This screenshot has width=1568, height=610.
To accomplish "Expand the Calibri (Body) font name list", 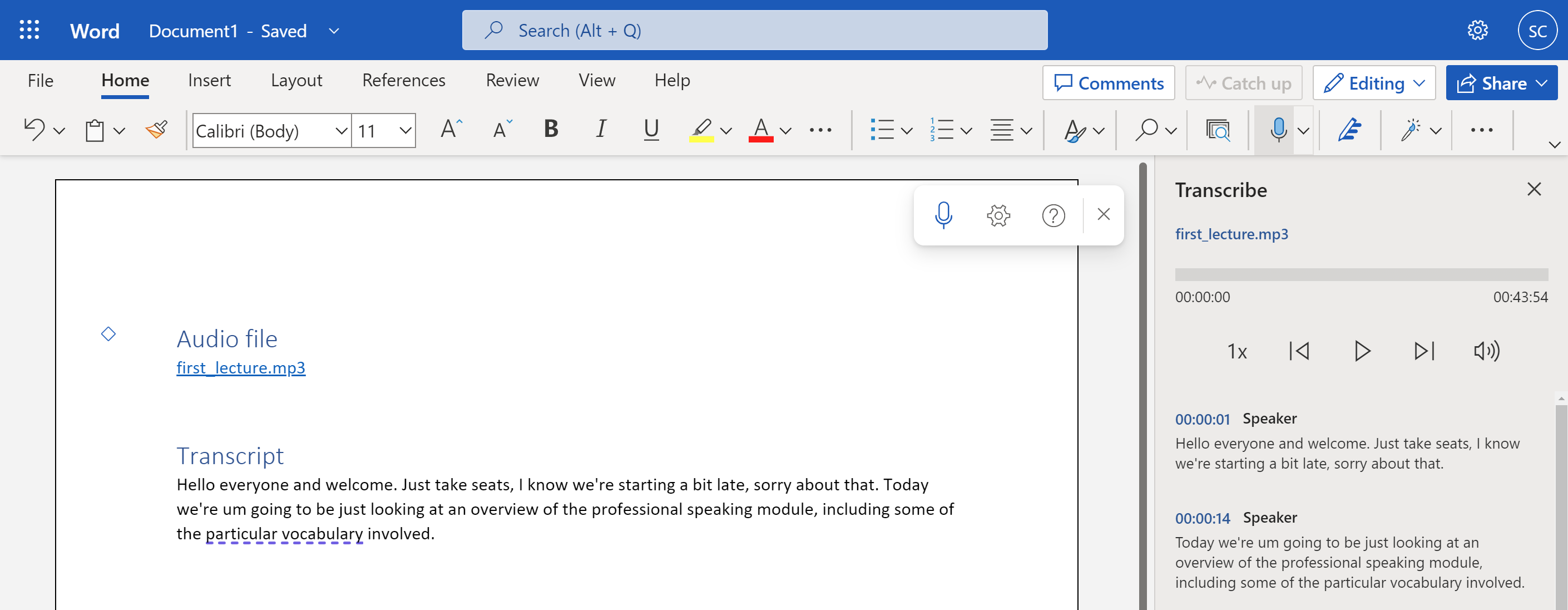I will [x=341, y=130].
